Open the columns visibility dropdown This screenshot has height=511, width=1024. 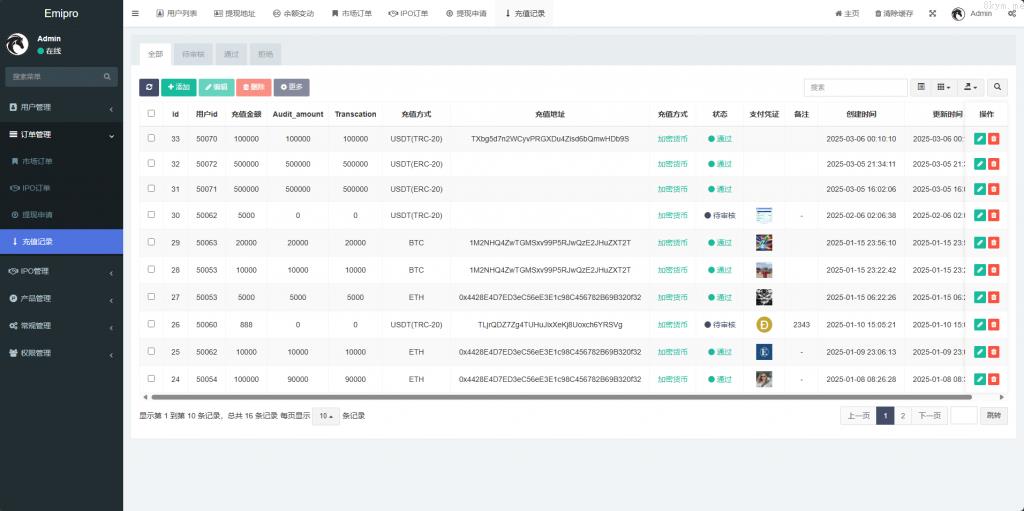(x=944, y=88)
